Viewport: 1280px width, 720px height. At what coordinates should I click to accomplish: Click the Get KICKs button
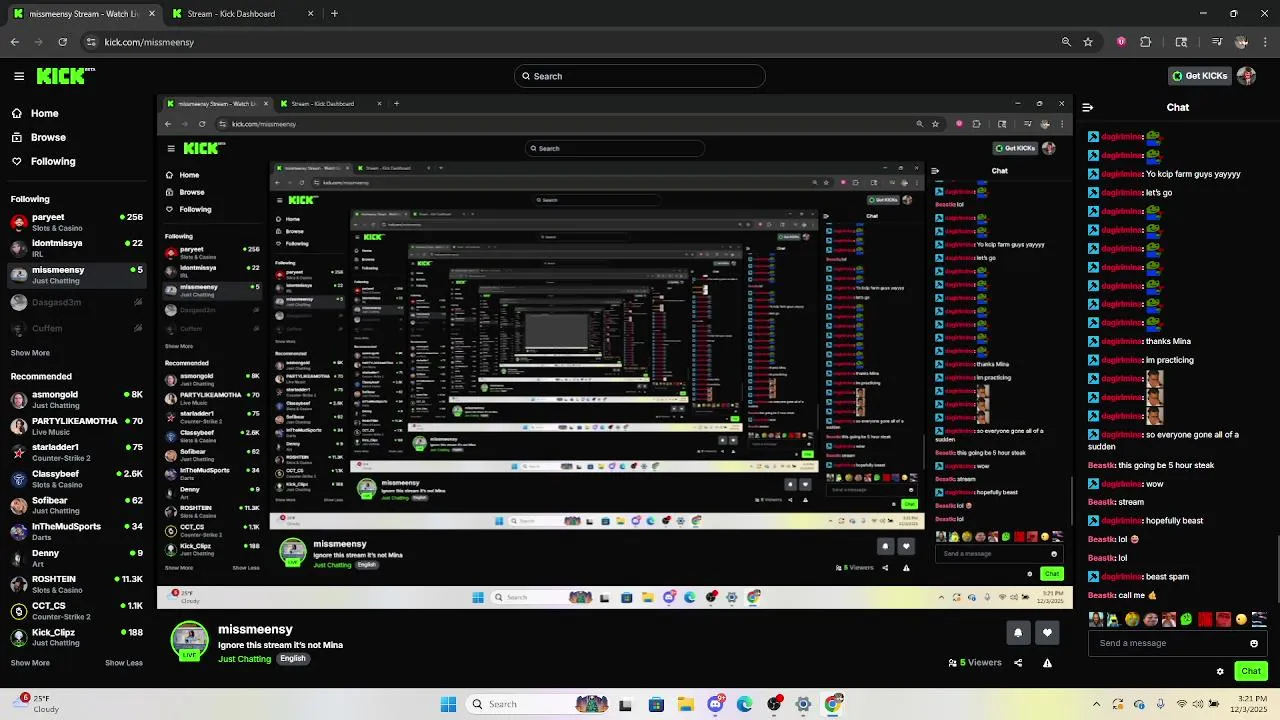point(1199,76)
